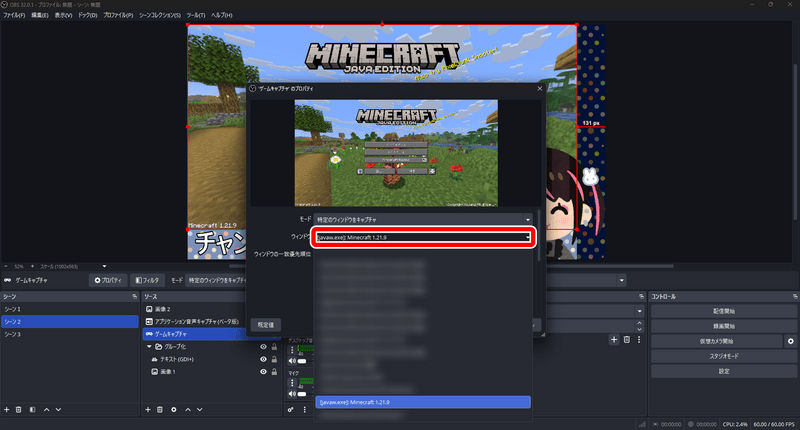Select シーン 3 in scene list
This screenshot has width=800, height=430.
(69, 334)
